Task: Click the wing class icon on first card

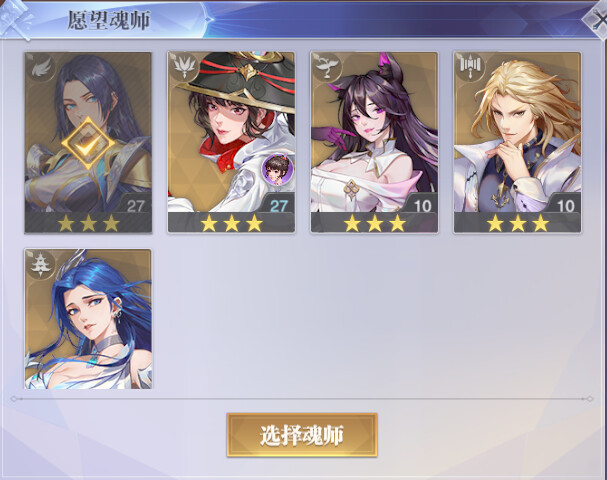Action: point(41,69)
